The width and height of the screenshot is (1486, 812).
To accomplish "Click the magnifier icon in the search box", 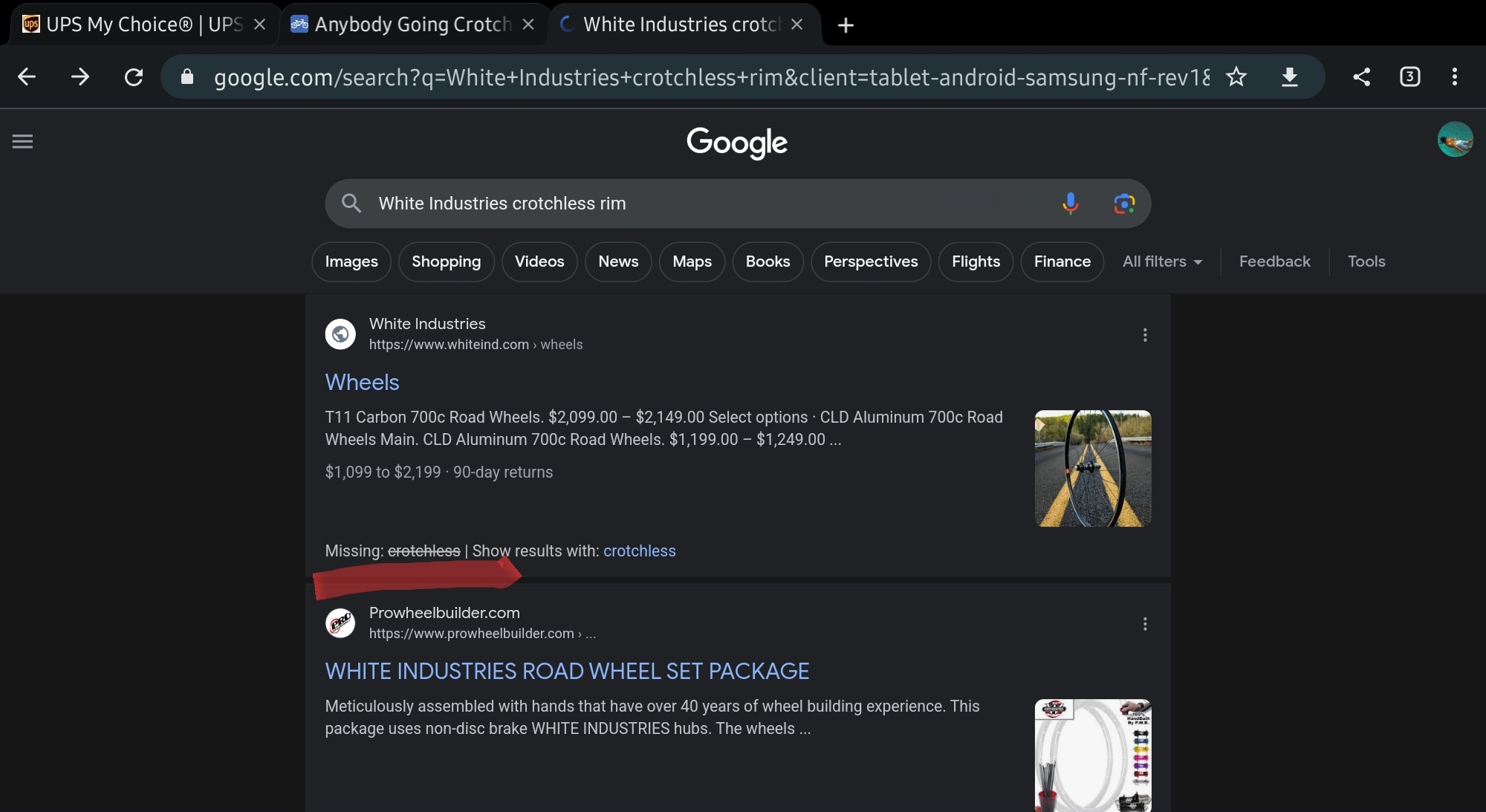I will (x=351, y=203).
